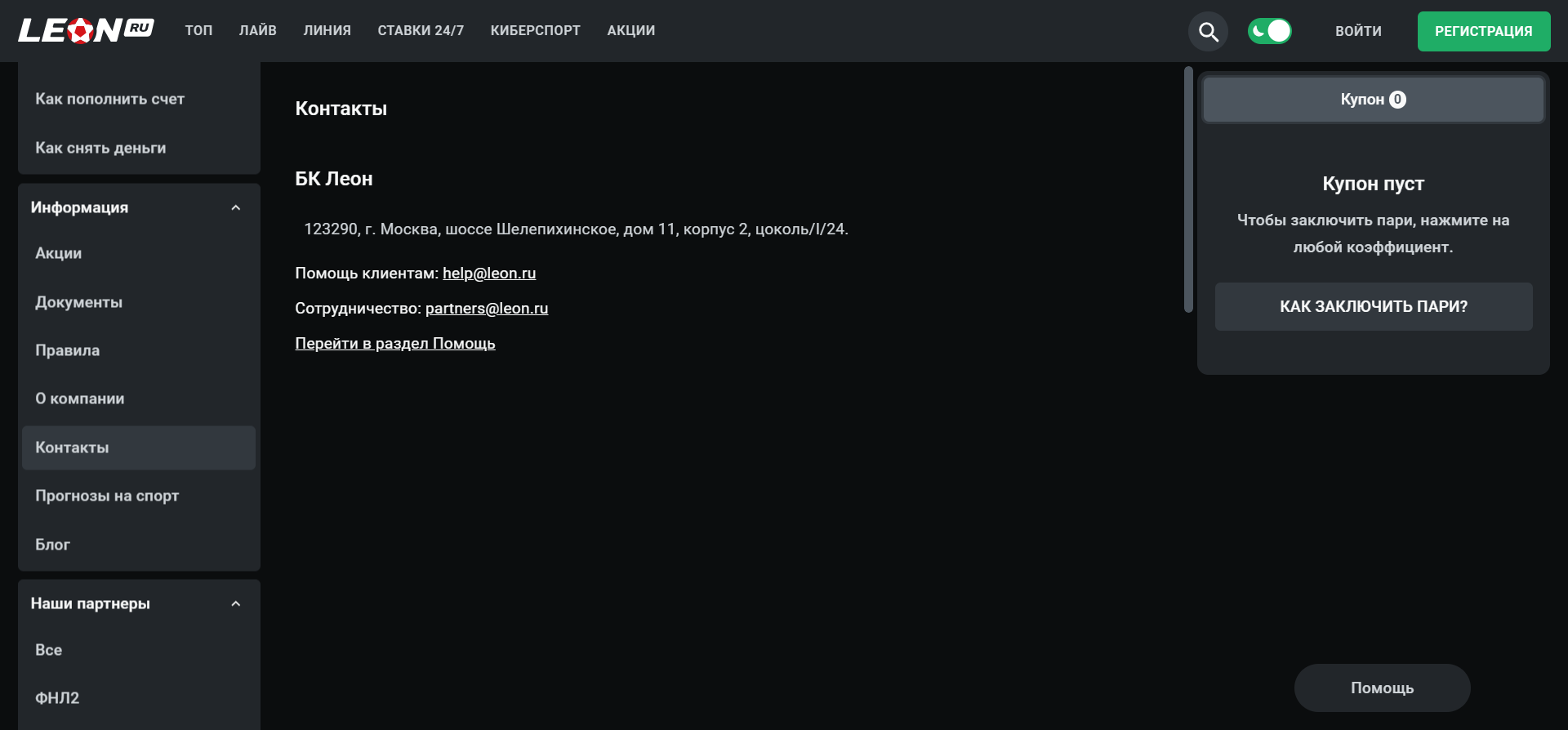Select Акции in the Информация sidebar list
The height and width of the screenshot is (730, 1568).
point(139,254)
